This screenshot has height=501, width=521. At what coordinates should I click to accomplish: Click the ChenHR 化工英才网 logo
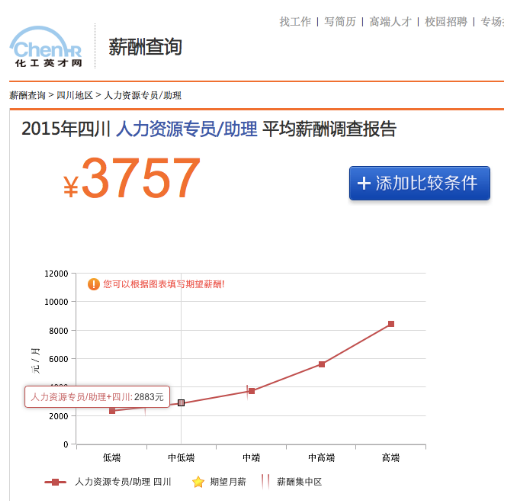click(x=46, y=47)
